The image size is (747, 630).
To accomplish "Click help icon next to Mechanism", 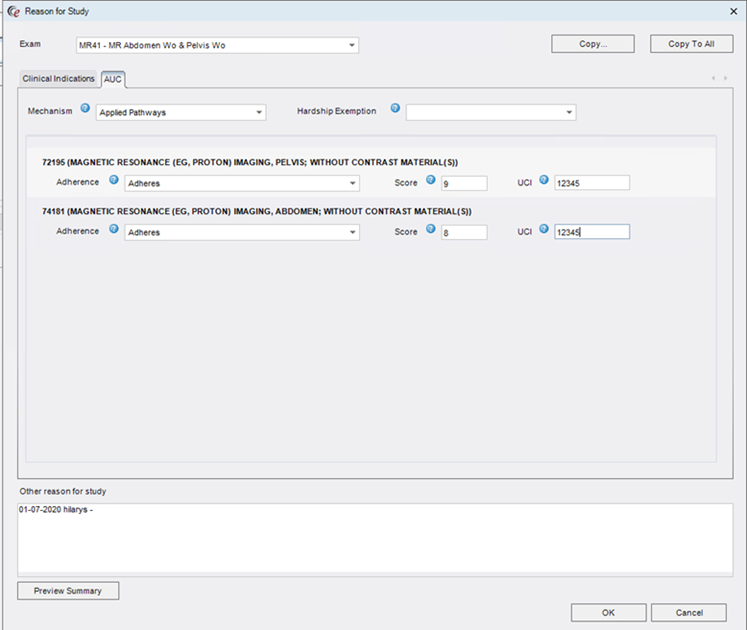I will (x=85, y=111).
